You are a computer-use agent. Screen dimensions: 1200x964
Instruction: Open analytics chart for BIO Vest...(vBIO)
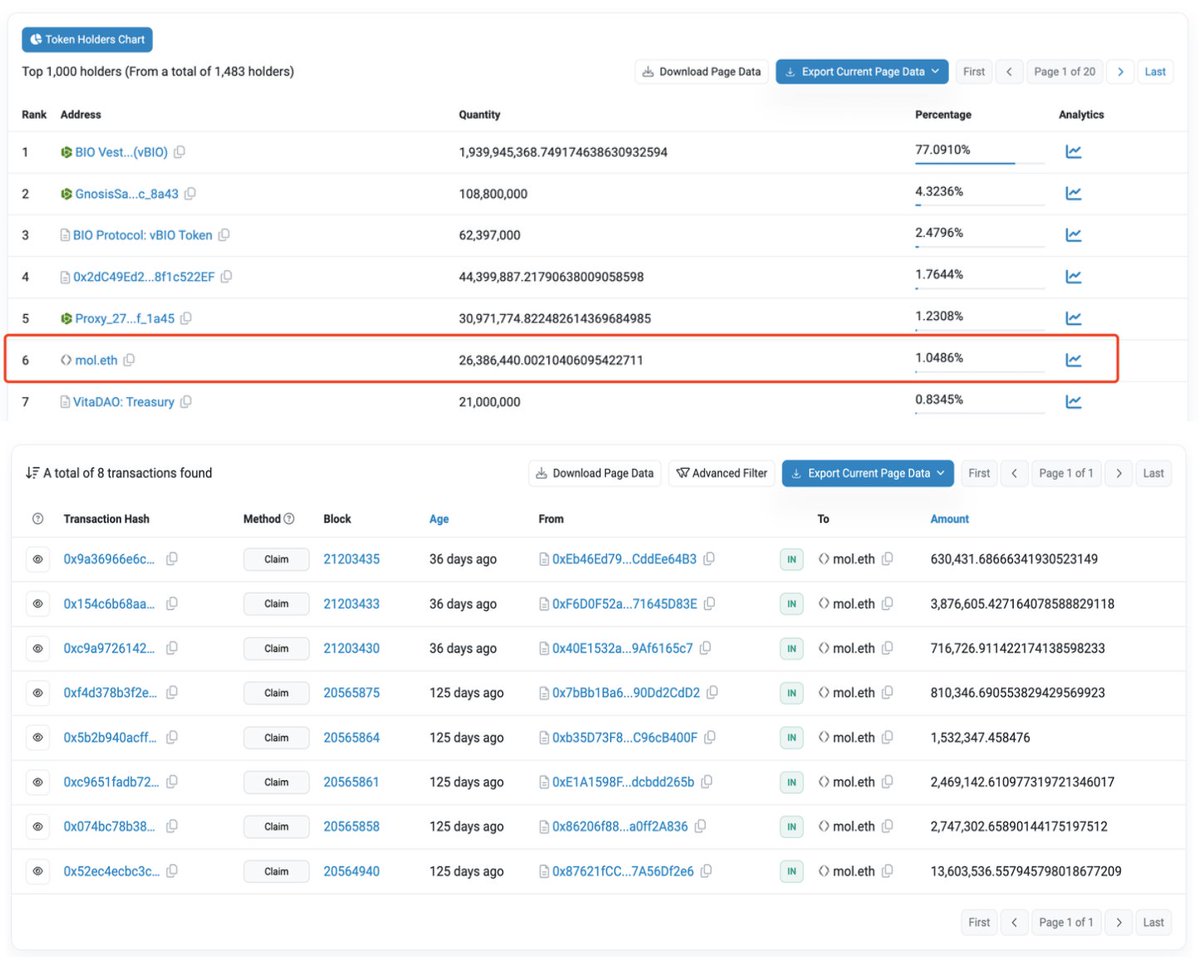coord(1073,152)
